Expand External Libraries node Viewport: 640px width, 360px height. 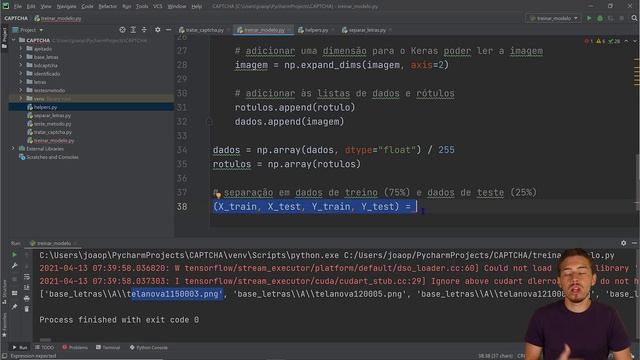[x=13, y=149]
